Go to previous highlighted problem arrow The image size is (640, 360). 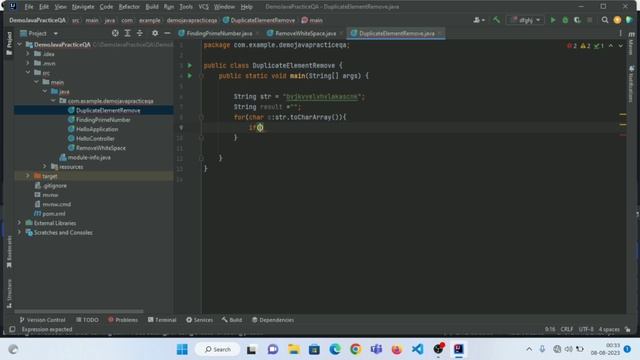tap(611, 46)
